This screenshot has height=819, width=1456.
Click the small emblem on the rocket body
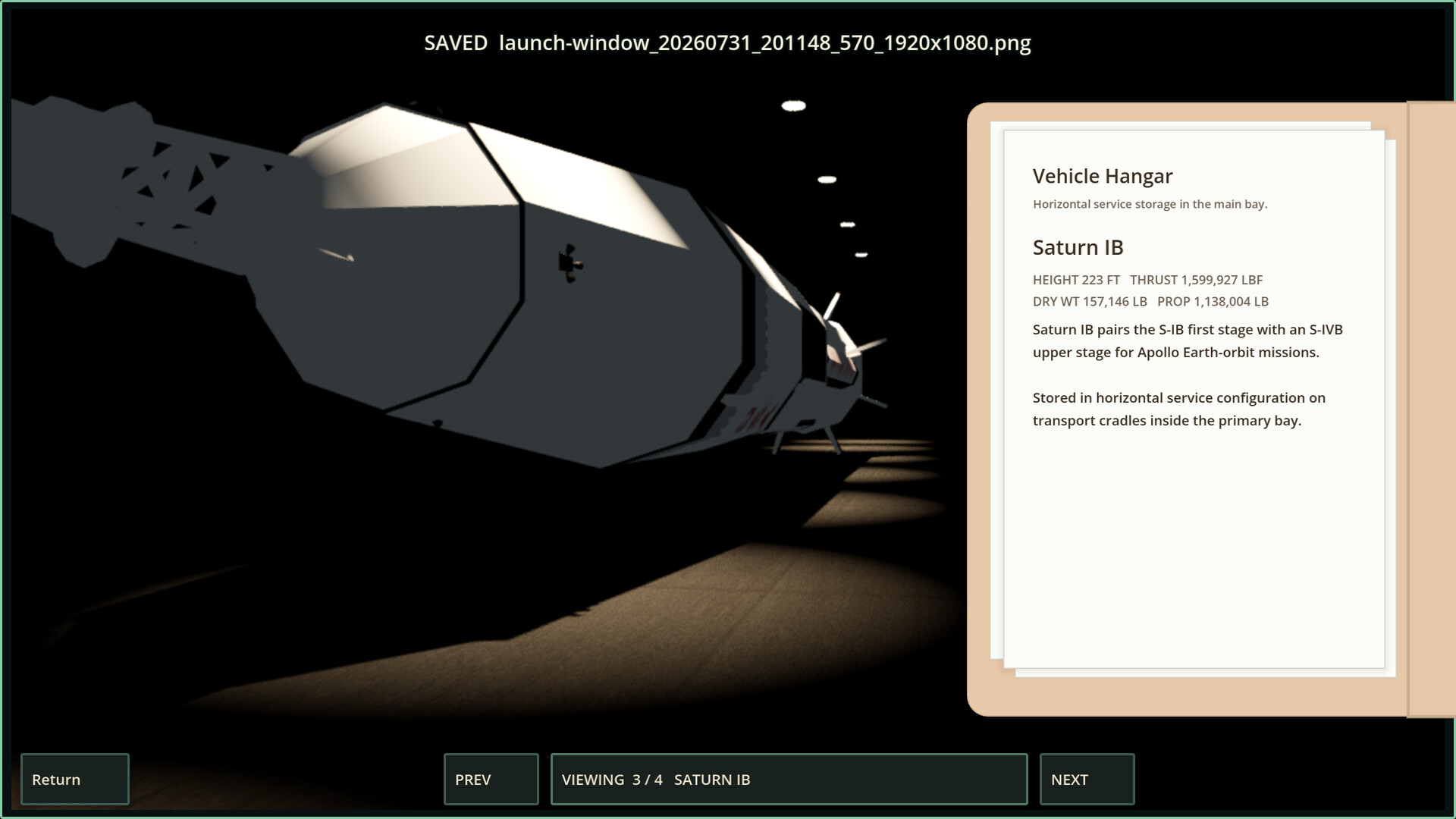[570, 263]
